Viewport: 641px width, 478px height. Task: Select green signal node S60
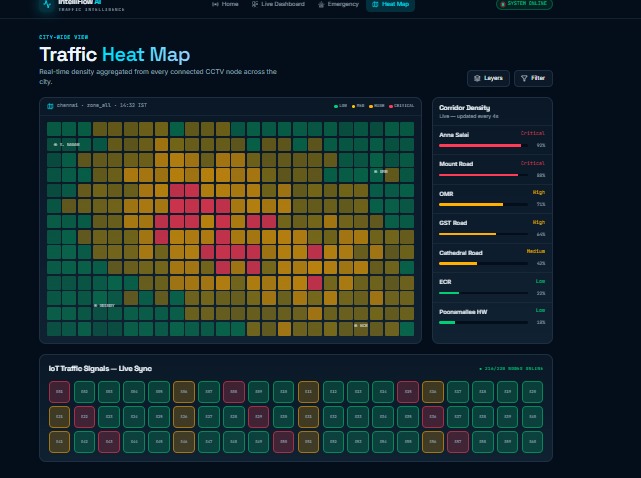click(x=532, y=442)
